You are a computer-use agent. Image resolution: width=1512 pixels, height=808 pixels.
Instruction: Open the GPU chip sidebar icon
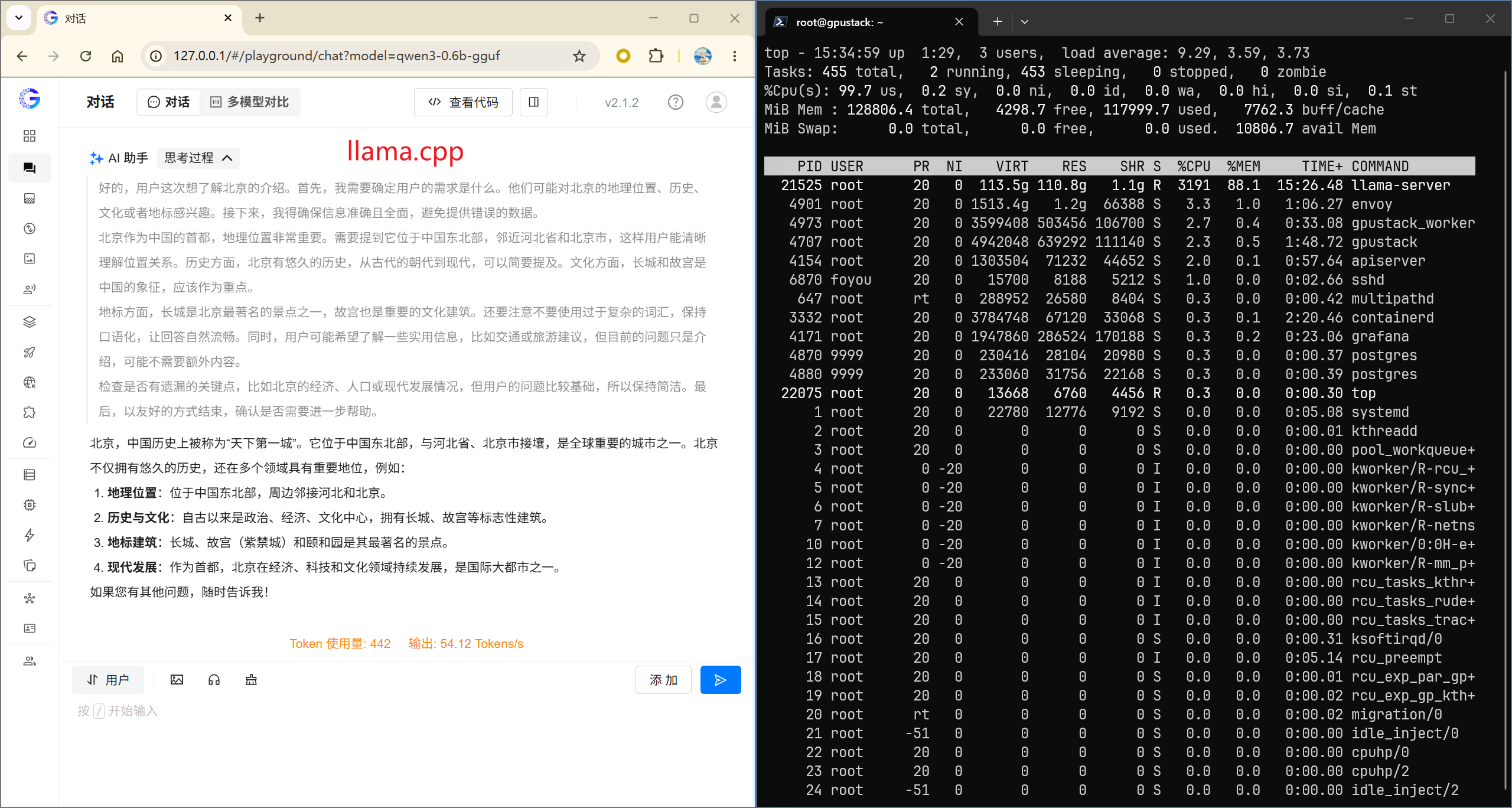pyautogui.click(x=30, y=505)
